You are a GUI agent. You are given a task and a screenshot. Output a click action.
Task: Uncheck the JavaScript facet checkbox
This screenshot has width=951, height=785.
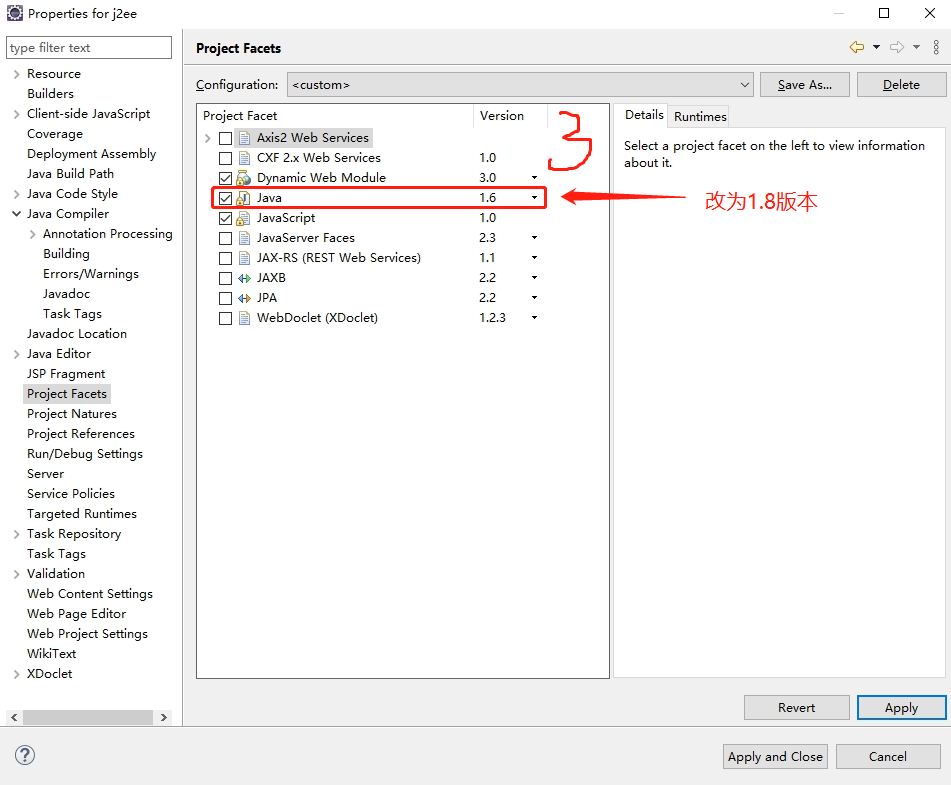225,218
